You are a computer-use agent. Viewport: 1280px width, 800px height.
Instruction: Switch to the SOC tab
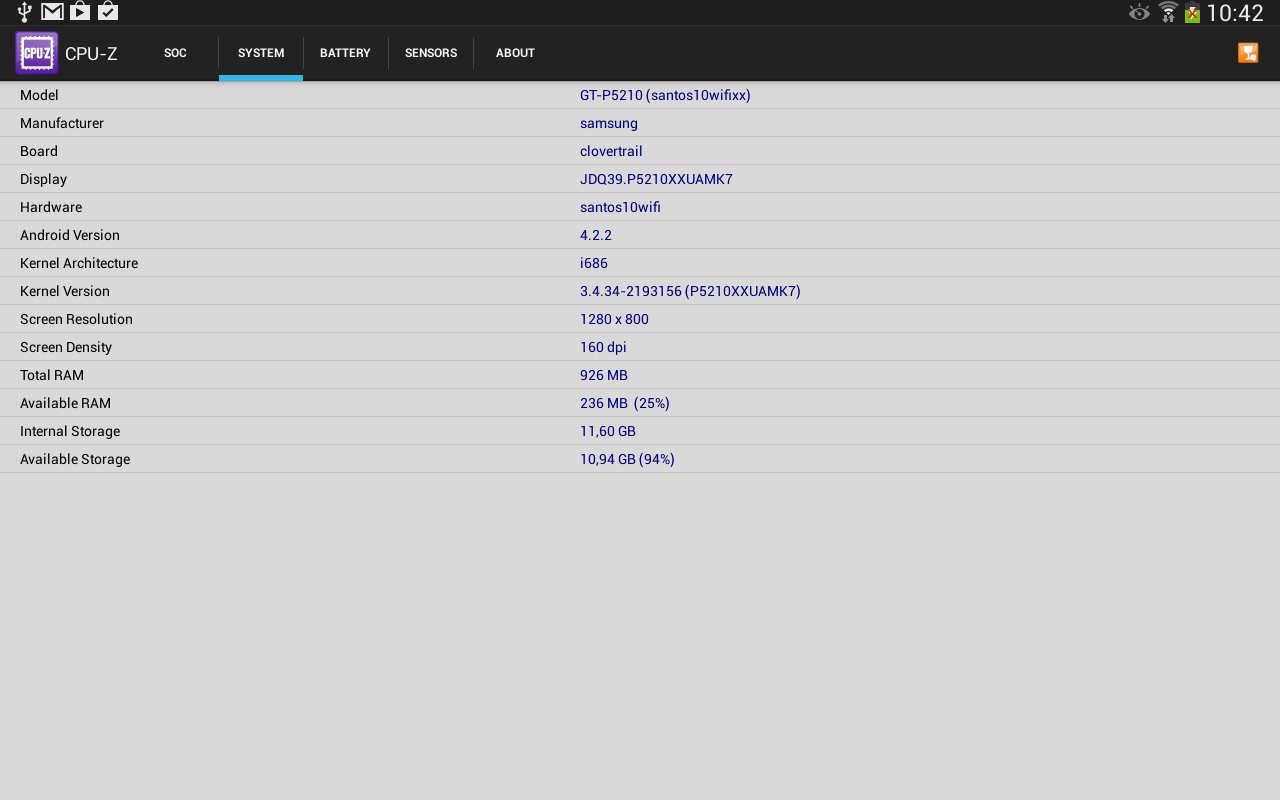(175, 53)
